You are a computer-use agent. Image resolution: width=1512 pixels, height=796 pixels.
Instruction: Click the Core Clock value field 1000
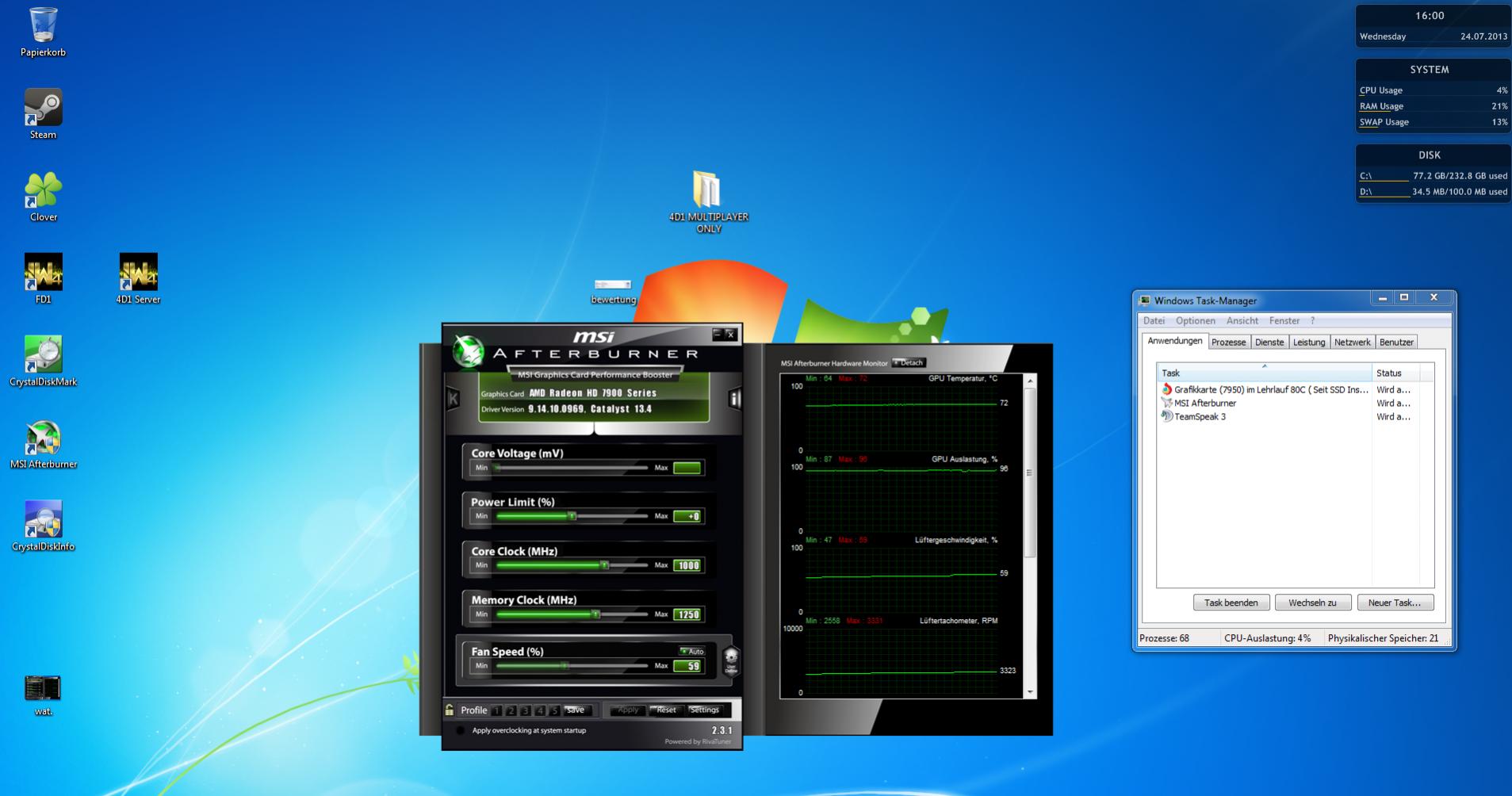point(687,565)
